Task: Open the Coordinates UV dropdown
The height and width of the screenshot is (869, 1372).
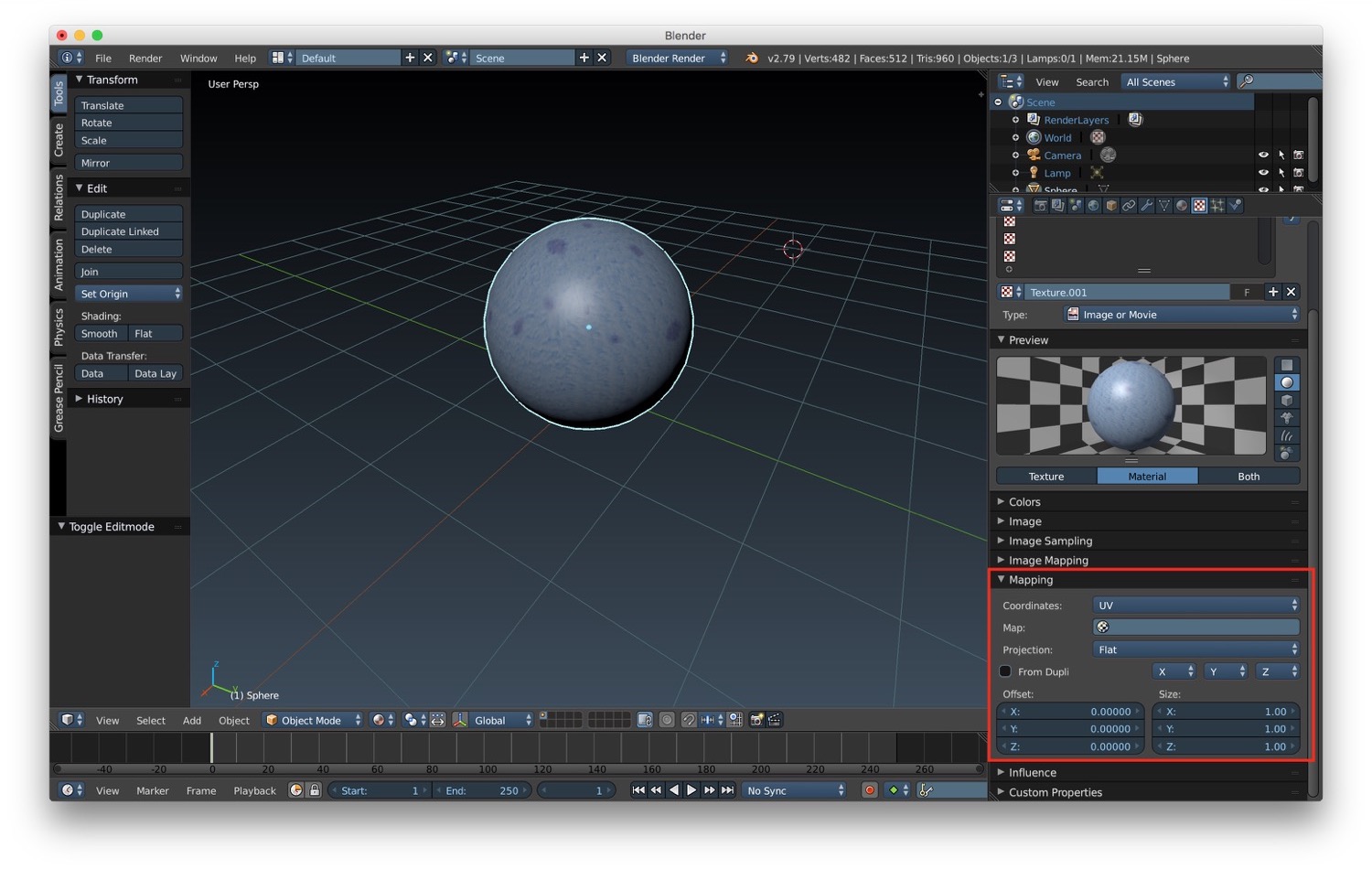Action: tap(1196, 606)
